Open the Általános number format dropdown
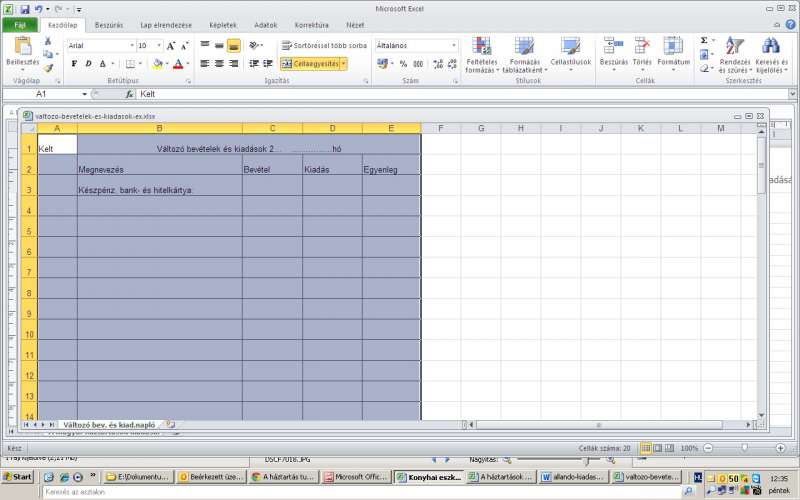 [454, 45]
